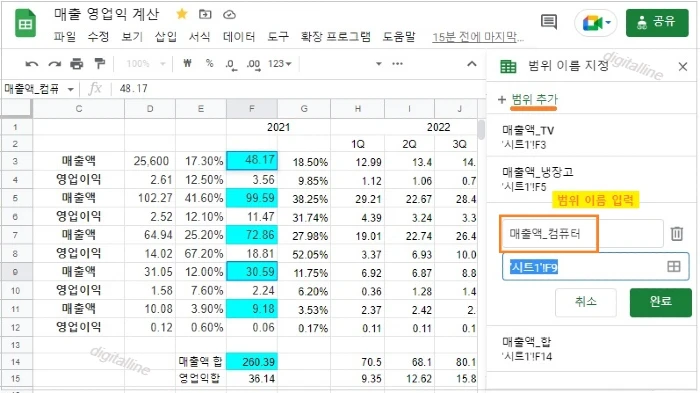Decrease decimal places icon

231,65
